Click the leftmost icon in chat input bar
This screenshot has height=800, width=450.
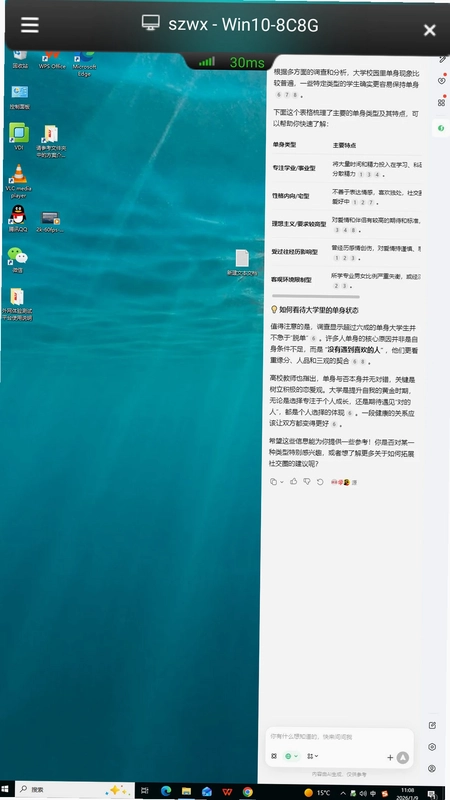[x=274, y=756]
